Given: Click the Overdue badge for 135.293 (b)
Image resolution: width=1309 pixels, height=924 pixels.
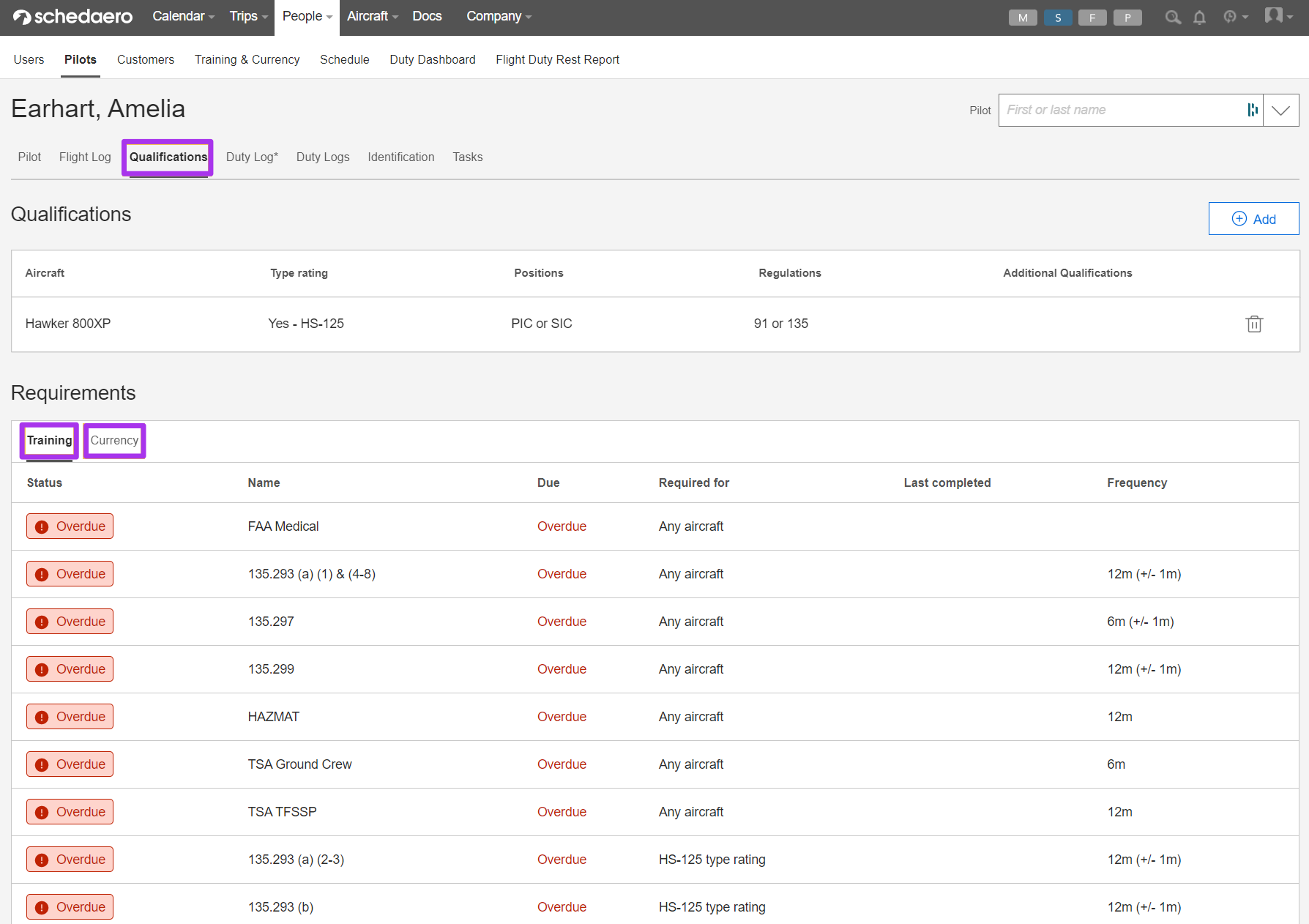Looking at the screenshot, I should click(70, 907).
